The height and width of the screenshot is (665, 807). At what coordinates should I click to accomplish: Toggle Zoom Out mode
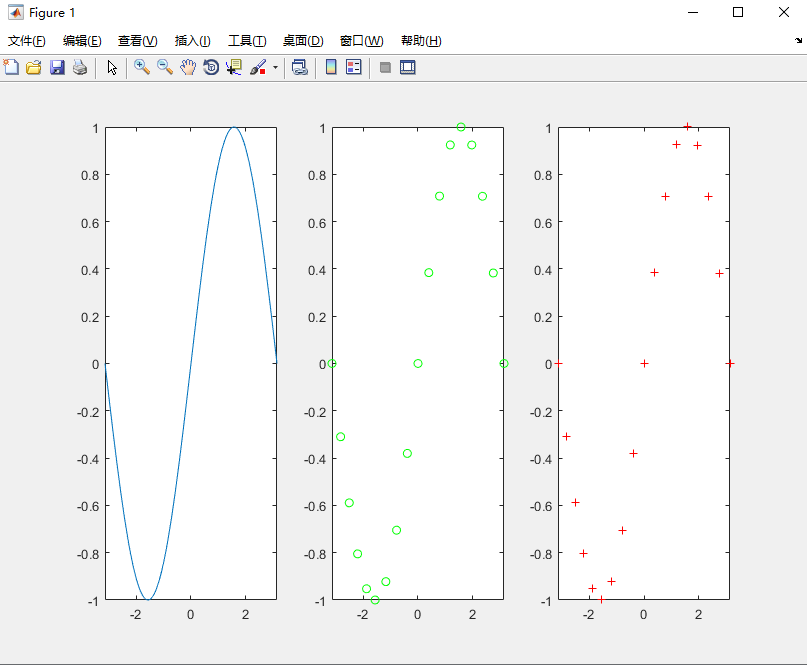click(x=163, y=67)
